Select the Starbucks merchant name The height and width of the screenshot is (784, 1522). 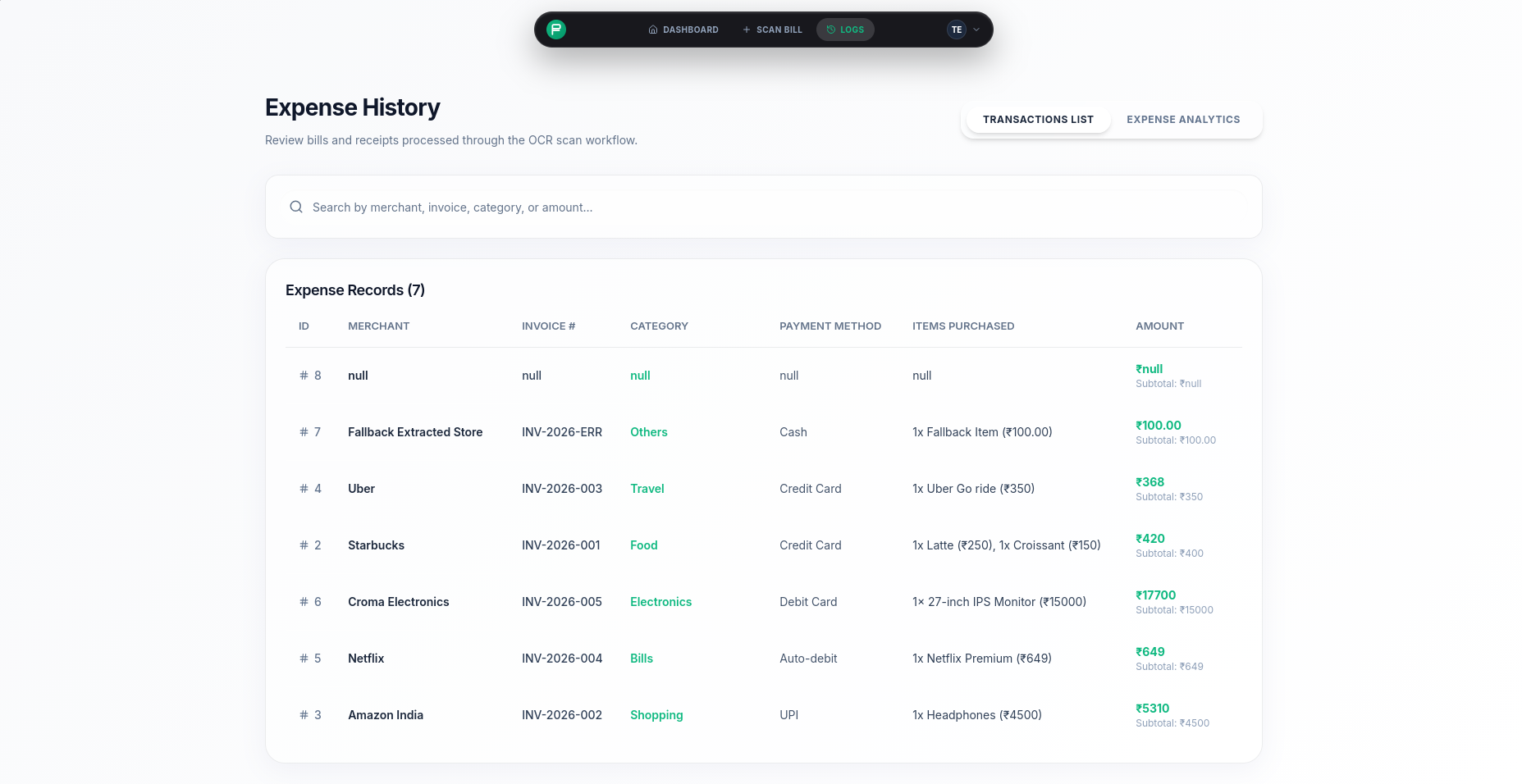click(376, 545)
